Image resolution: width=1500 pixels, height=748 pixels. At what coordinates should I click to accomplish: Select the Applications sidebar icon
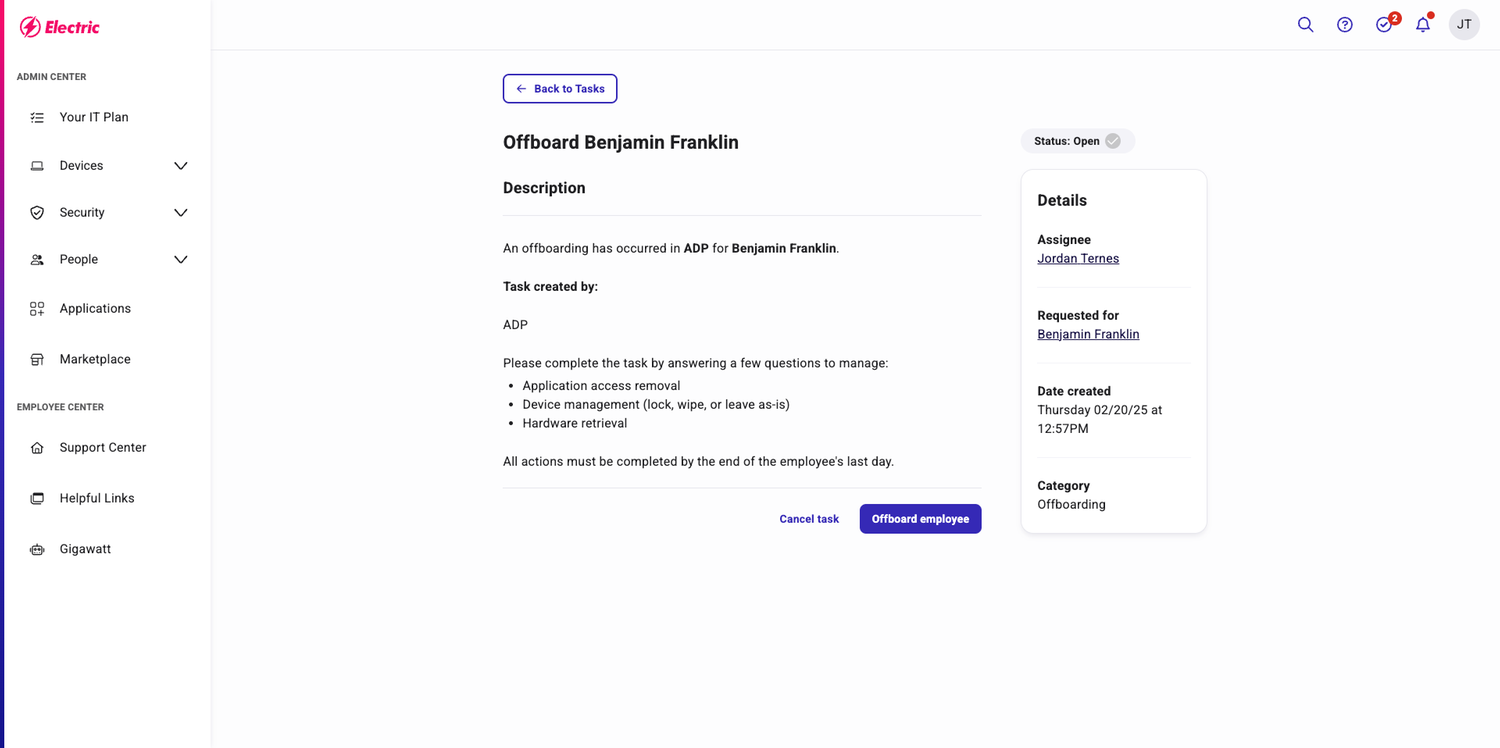(36, 308)
